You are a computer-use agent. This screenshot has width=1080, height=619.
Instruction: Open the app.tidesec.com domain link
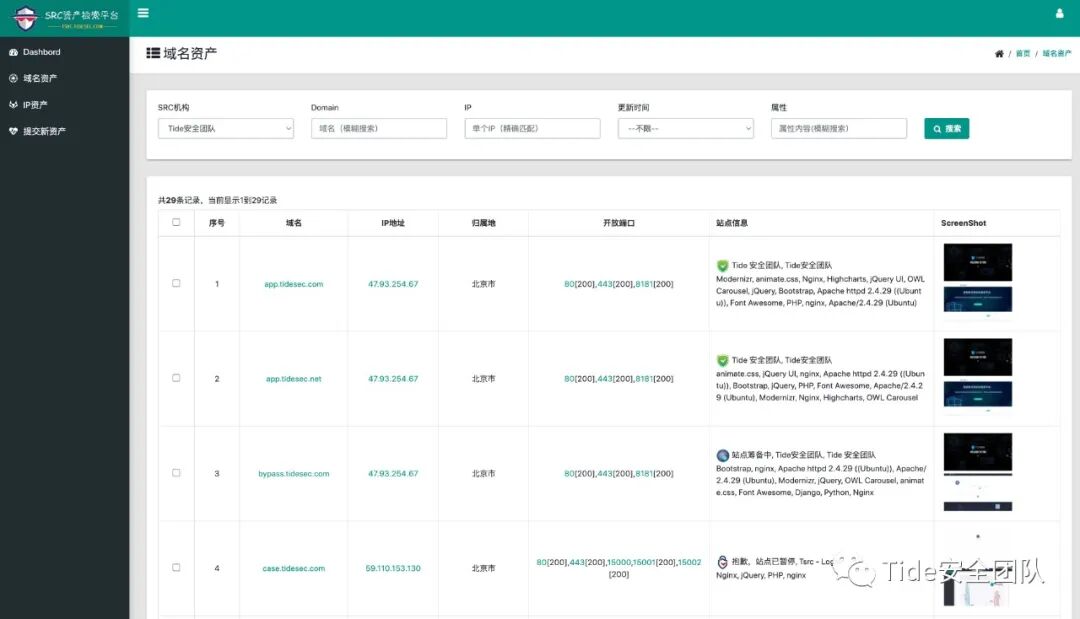point(293,284)
